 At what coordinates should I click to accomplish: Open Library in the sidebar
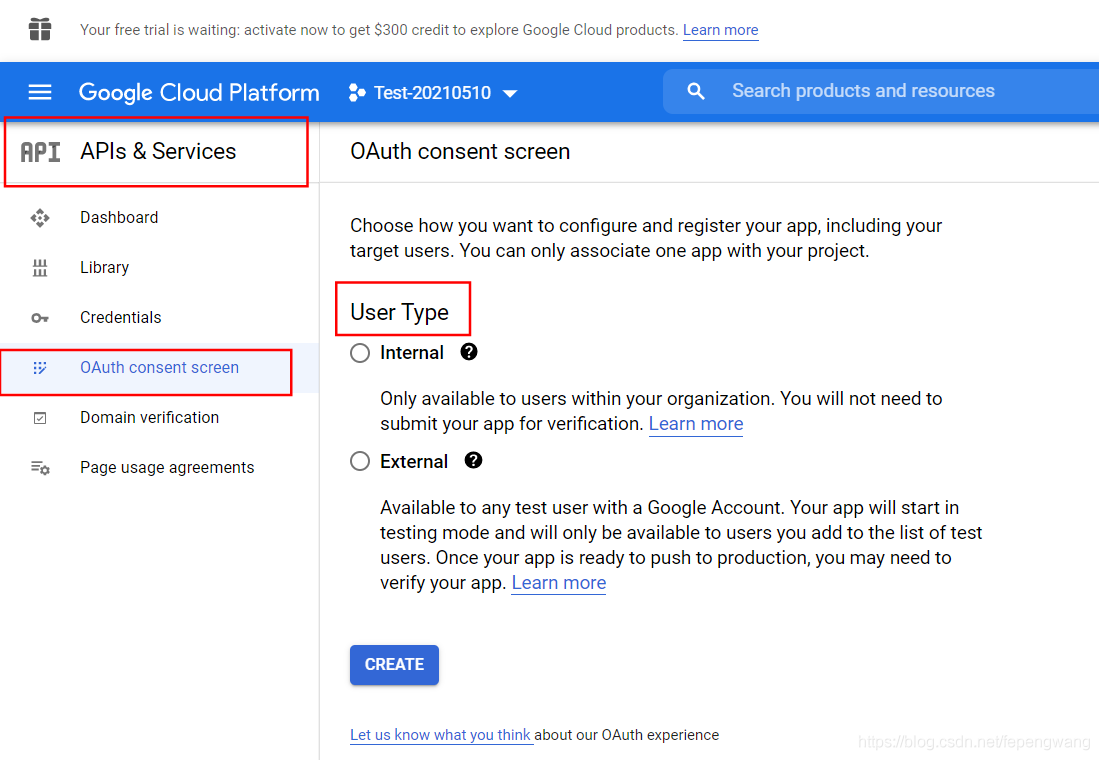(104, 267)
